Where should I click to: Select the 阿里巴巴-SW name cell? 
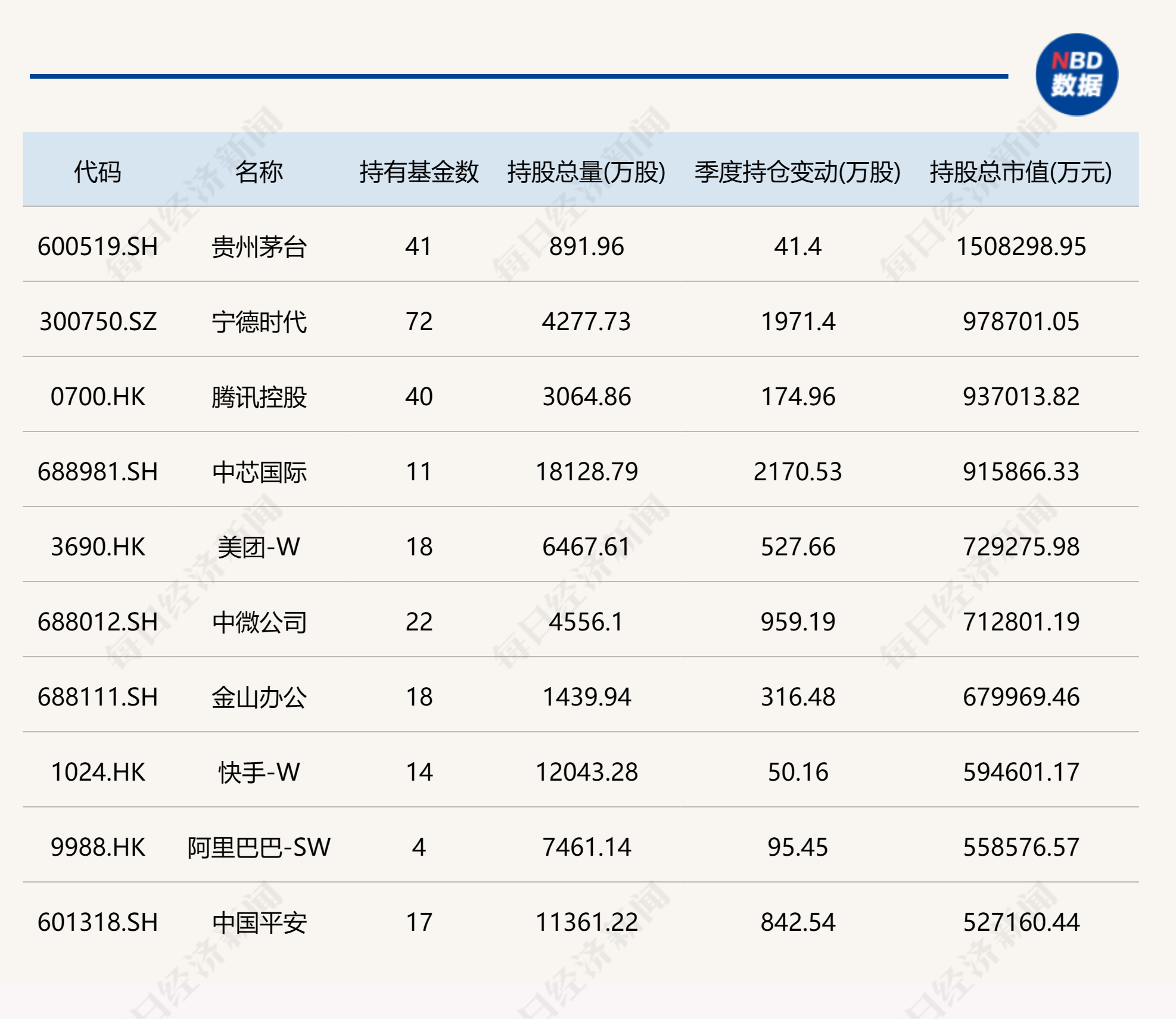259,847
